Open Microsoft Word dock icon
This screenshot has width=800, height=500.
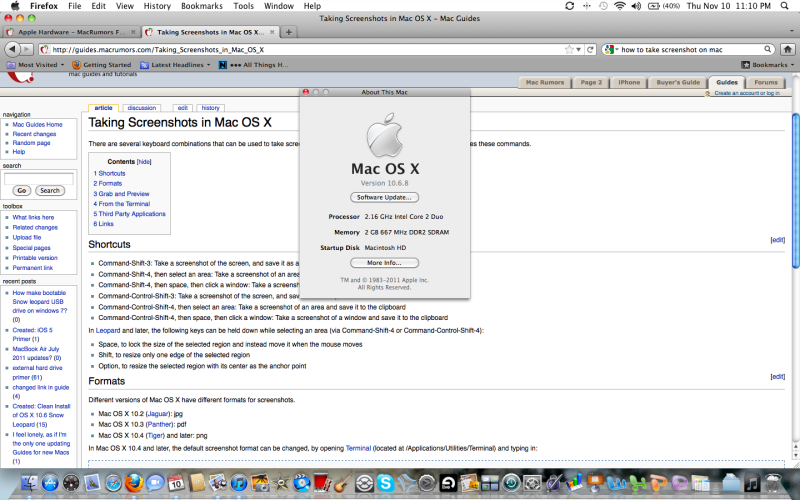point(616,483)
